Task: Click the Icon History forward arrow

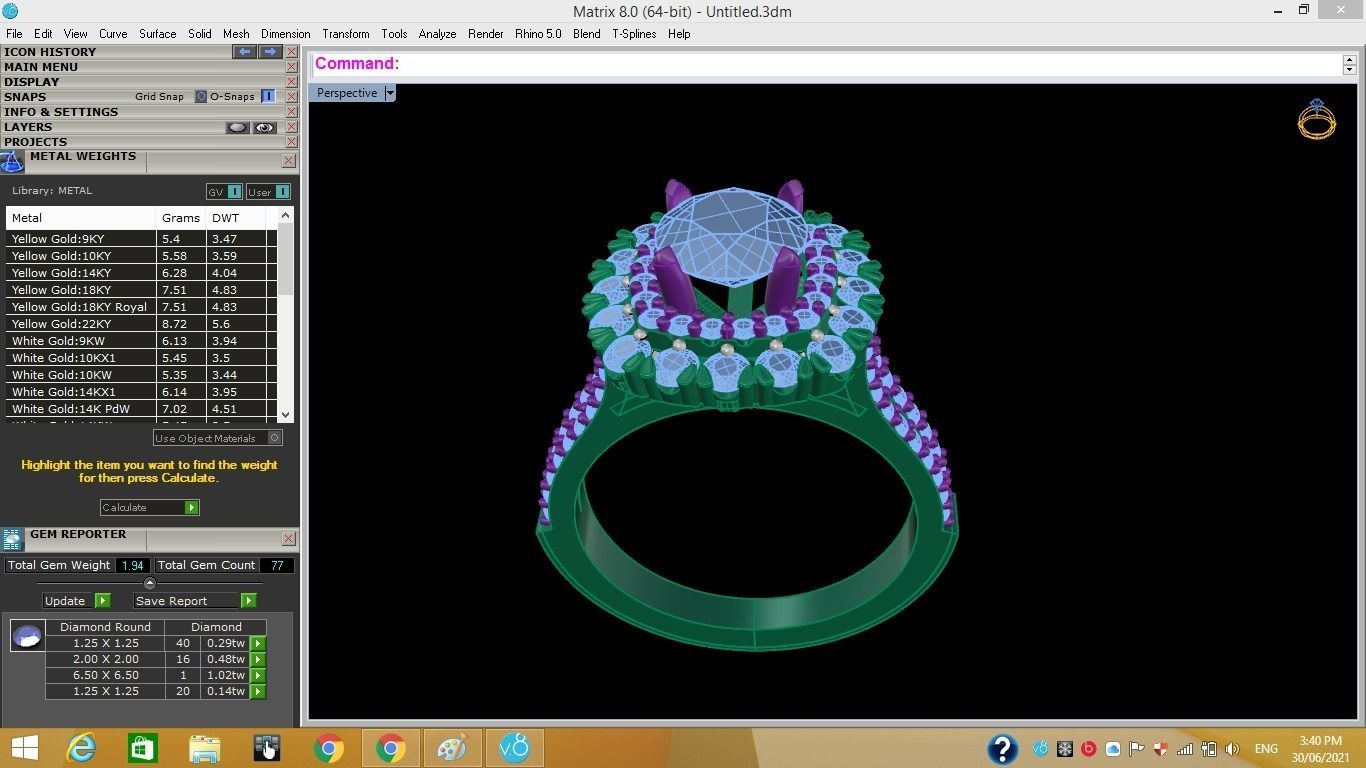Action: [270, 52]
